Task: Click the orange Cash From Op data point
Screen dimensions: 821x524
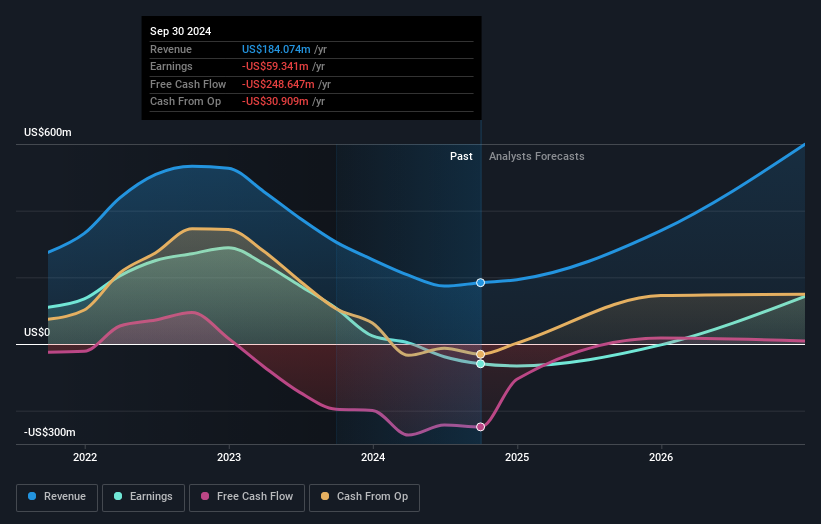Action: pyautogui.click(x=481, y=354)
